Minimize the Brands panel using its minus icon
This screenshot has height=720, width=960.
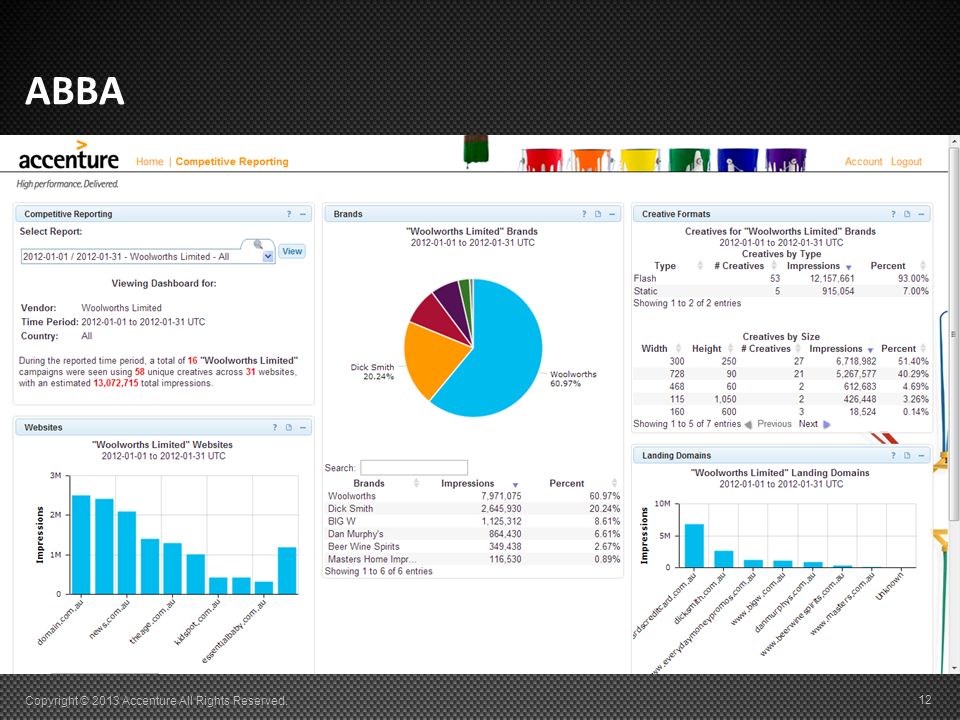(612, 214)
